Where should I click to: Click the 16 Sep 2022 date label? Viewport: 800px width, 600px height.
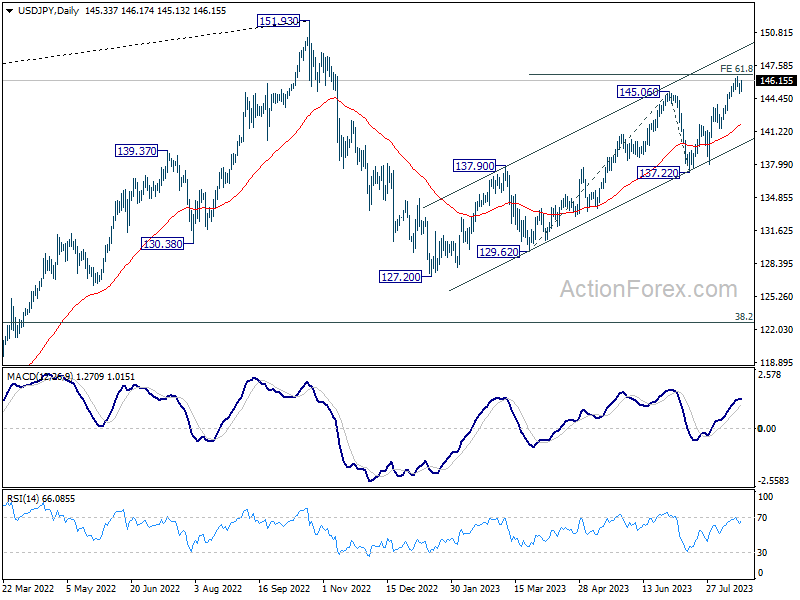(x=284, y=588)
